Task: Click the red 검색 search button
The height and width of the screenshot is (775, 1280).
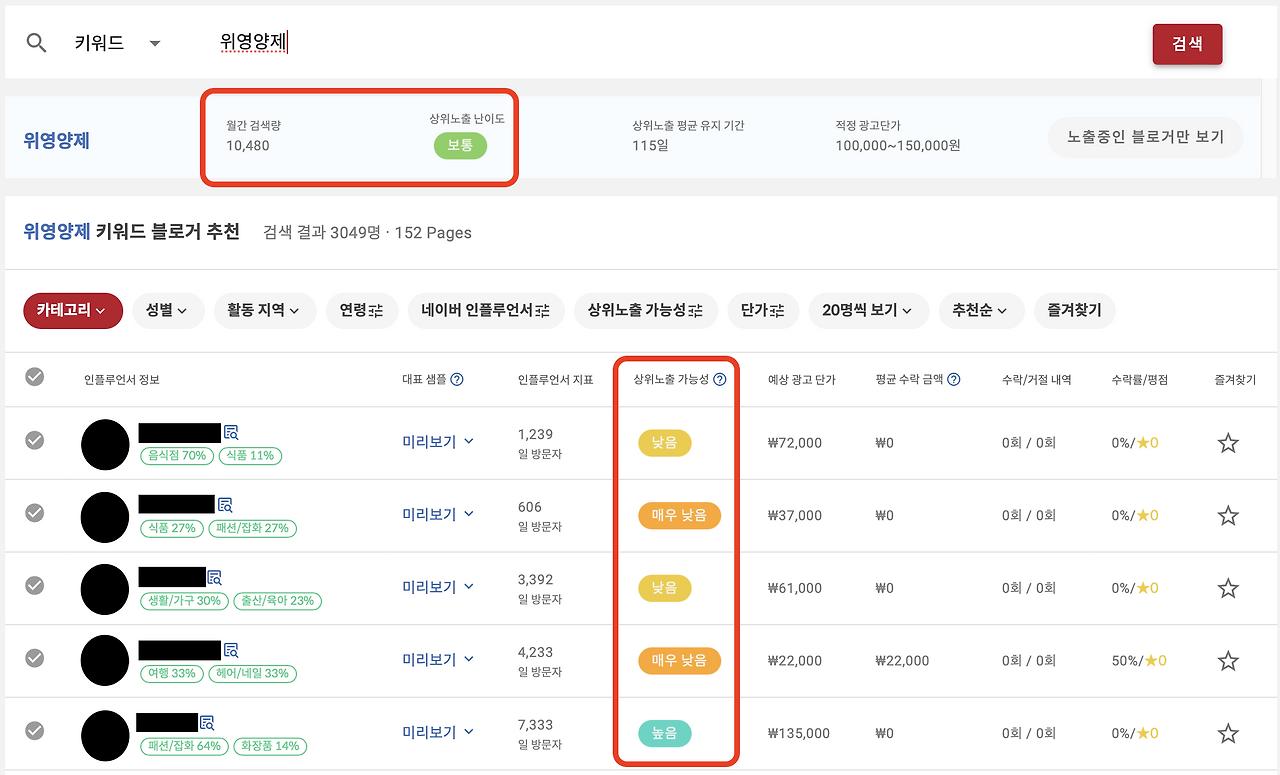Action: [1187, 44]
